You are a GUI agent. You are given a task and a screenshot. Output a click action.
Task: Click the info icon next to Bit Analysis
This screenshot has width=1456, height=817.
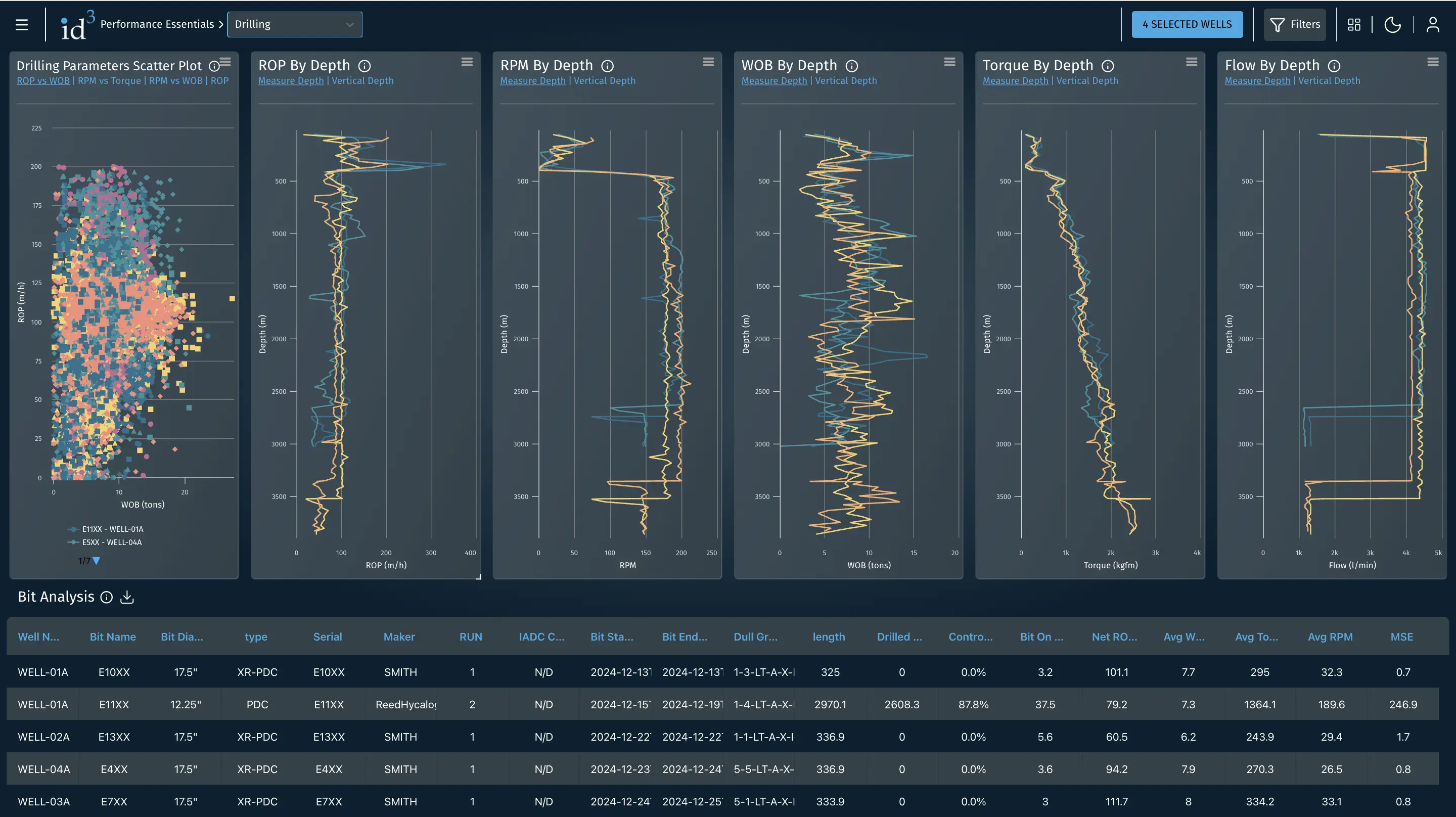(x=106, y=598)
